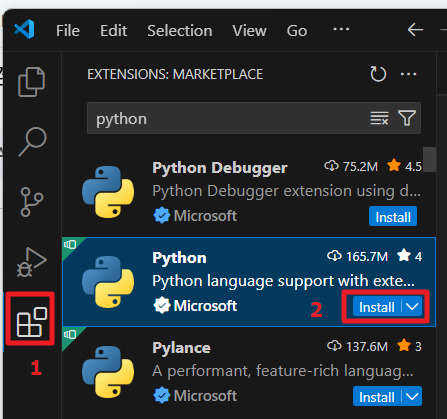Viewport: 447px width, 419px height.
Task: Click the extensions list scrollbar thumb
Action: [x=430, y=159]
